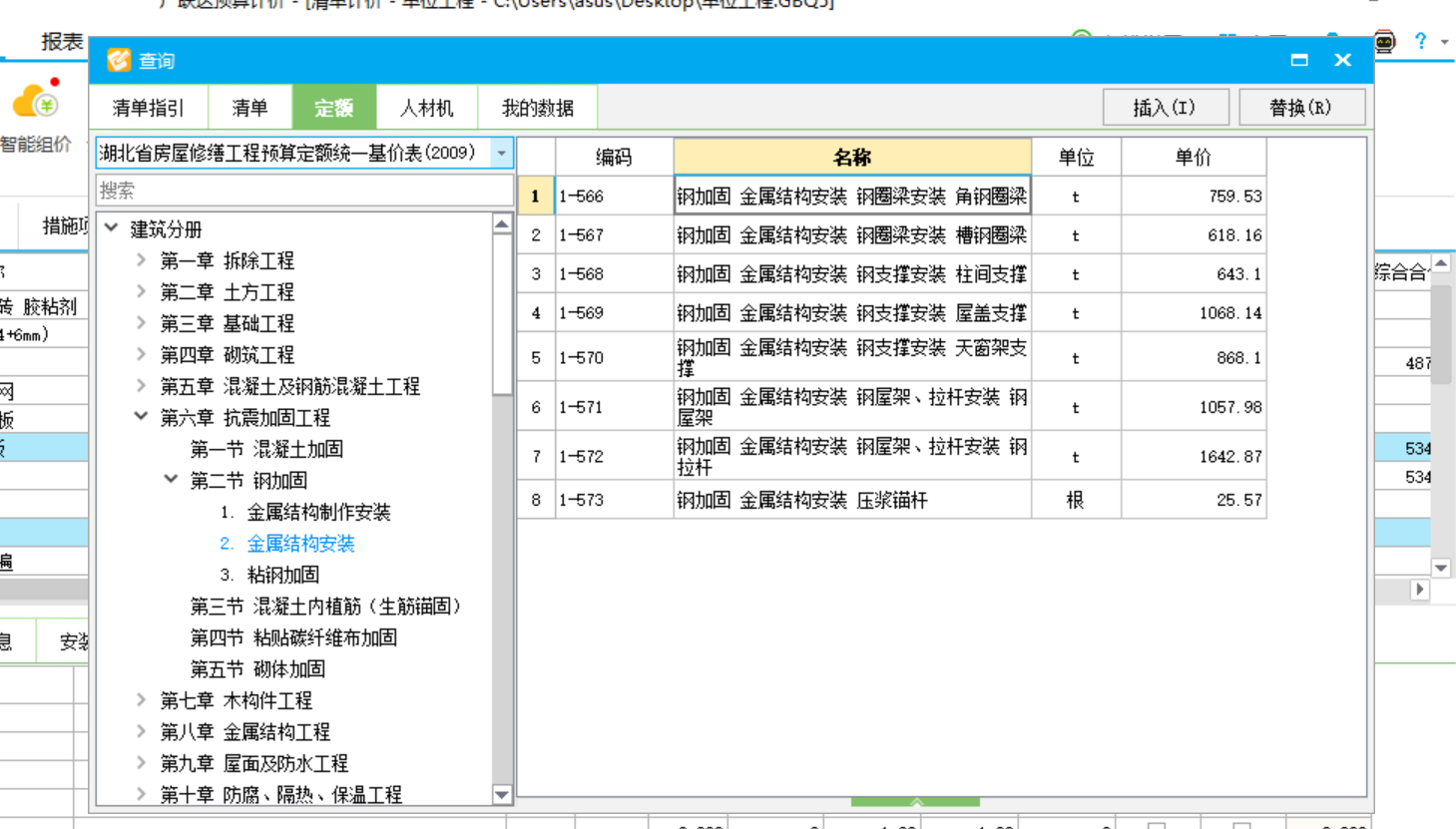Select 第一节 混凝土加固
This screenshot has height=829, width=1456.
pos(266,449)
